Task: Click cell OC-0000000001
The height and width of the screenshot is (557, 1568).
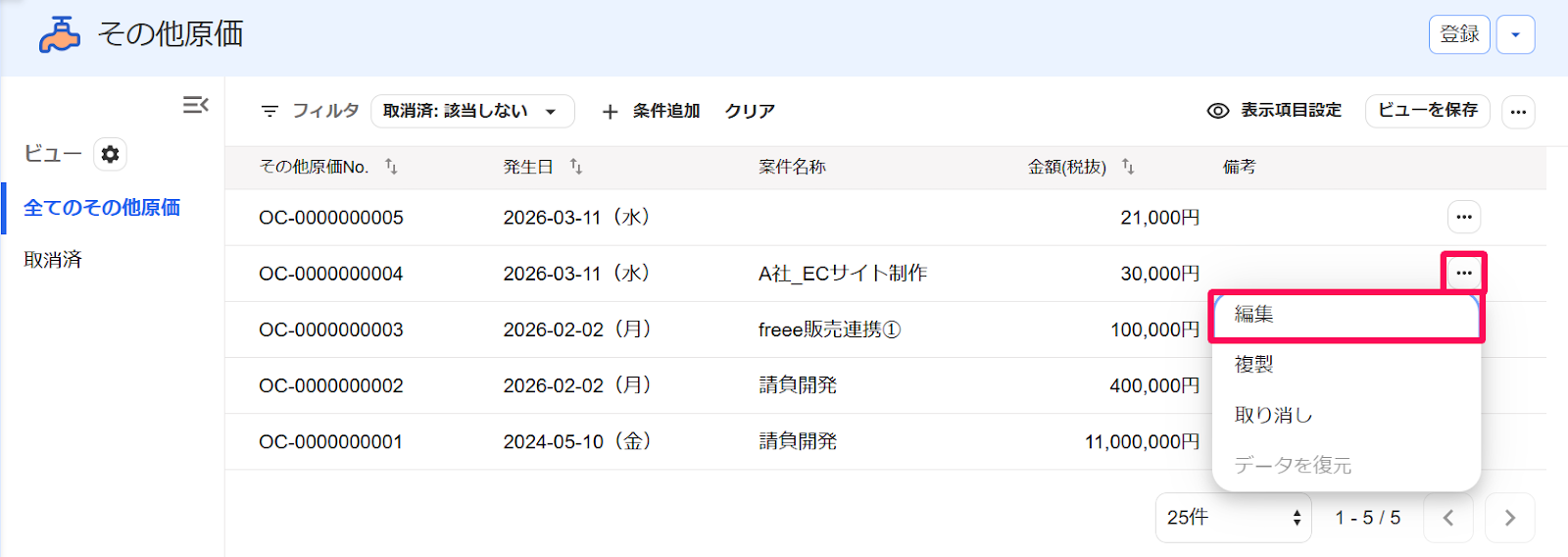Action: pyautogui.click(x=331, y=441)
